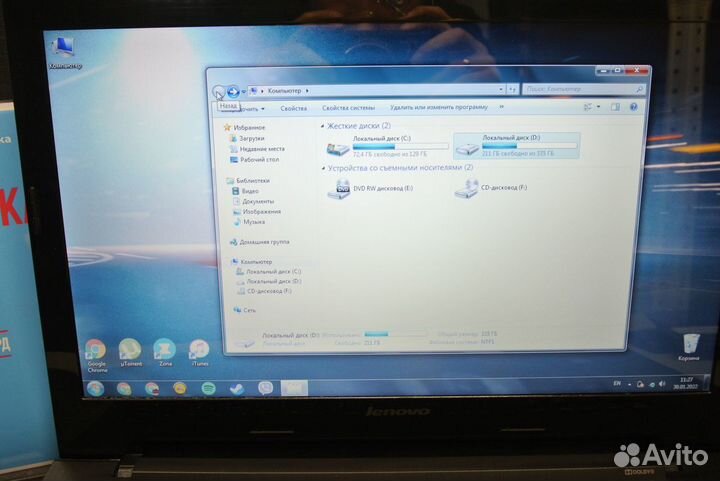Open the Windows Start menu orb
The height and width of the screenshot is (481, 720).
tap(96, 389)
